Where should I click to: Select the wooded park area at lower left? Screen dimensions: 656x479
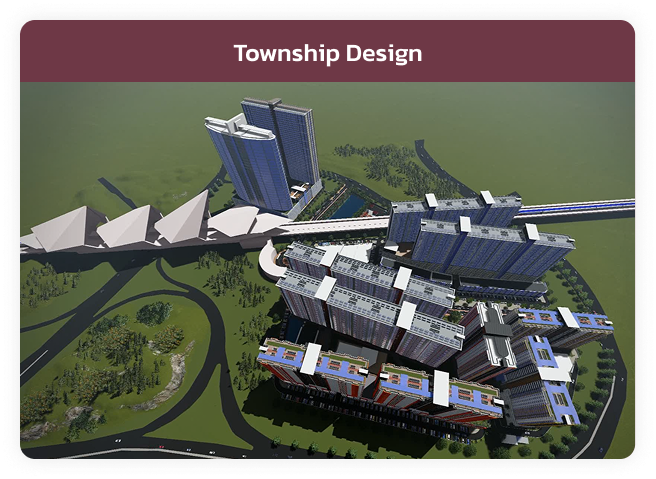(x=110, y=350)
